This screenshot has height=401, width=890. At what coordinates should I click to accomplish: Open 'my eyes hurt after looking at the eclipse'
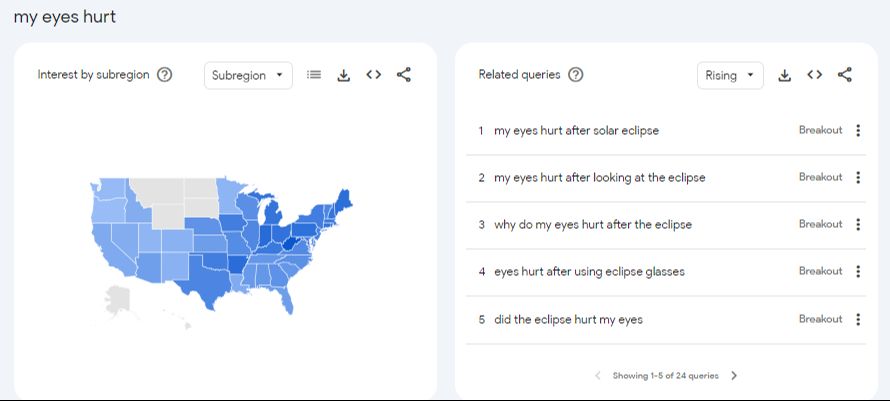599,178
